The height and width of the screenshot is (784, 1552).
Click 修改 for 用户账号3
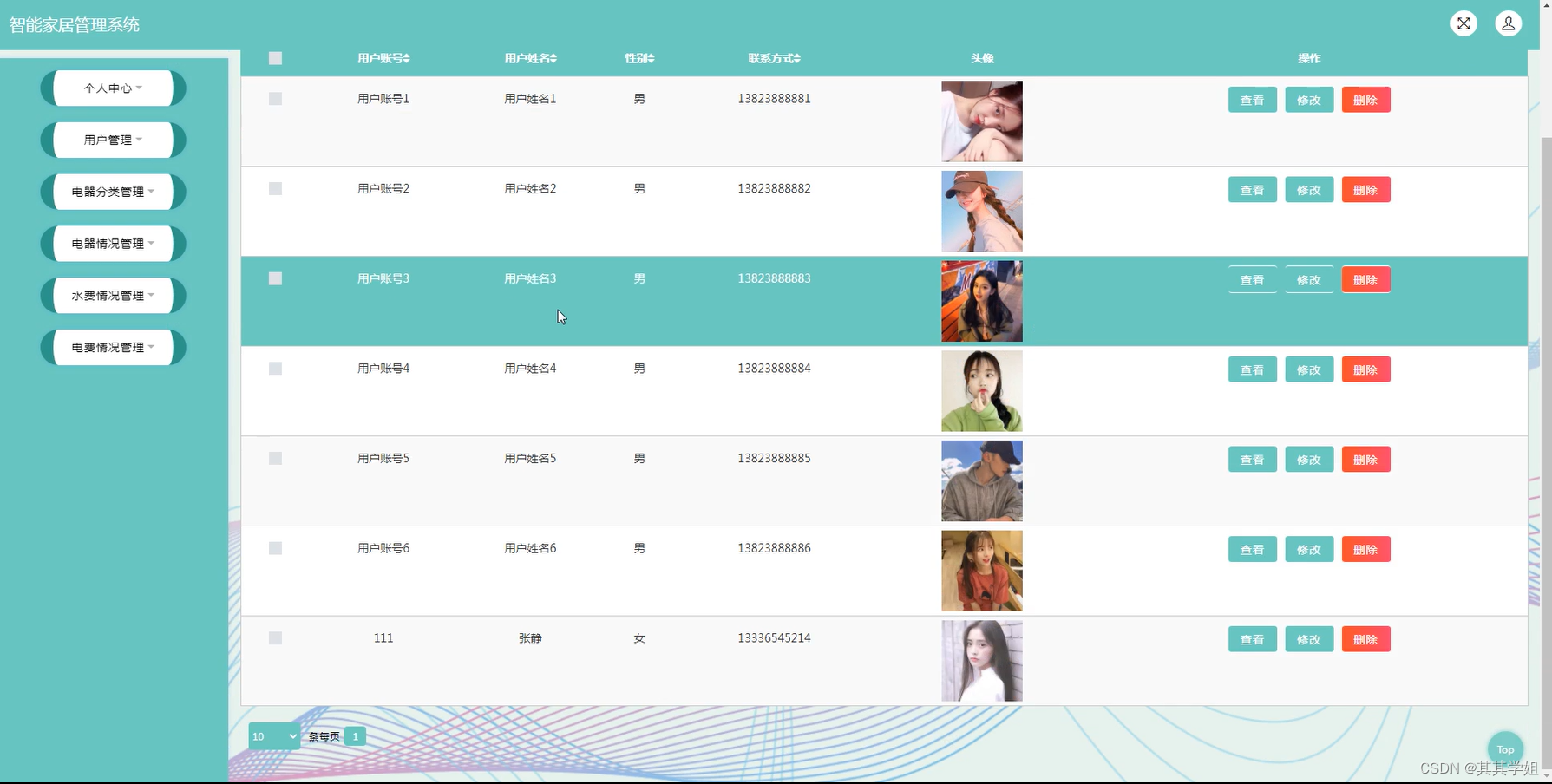[1308, 279]
